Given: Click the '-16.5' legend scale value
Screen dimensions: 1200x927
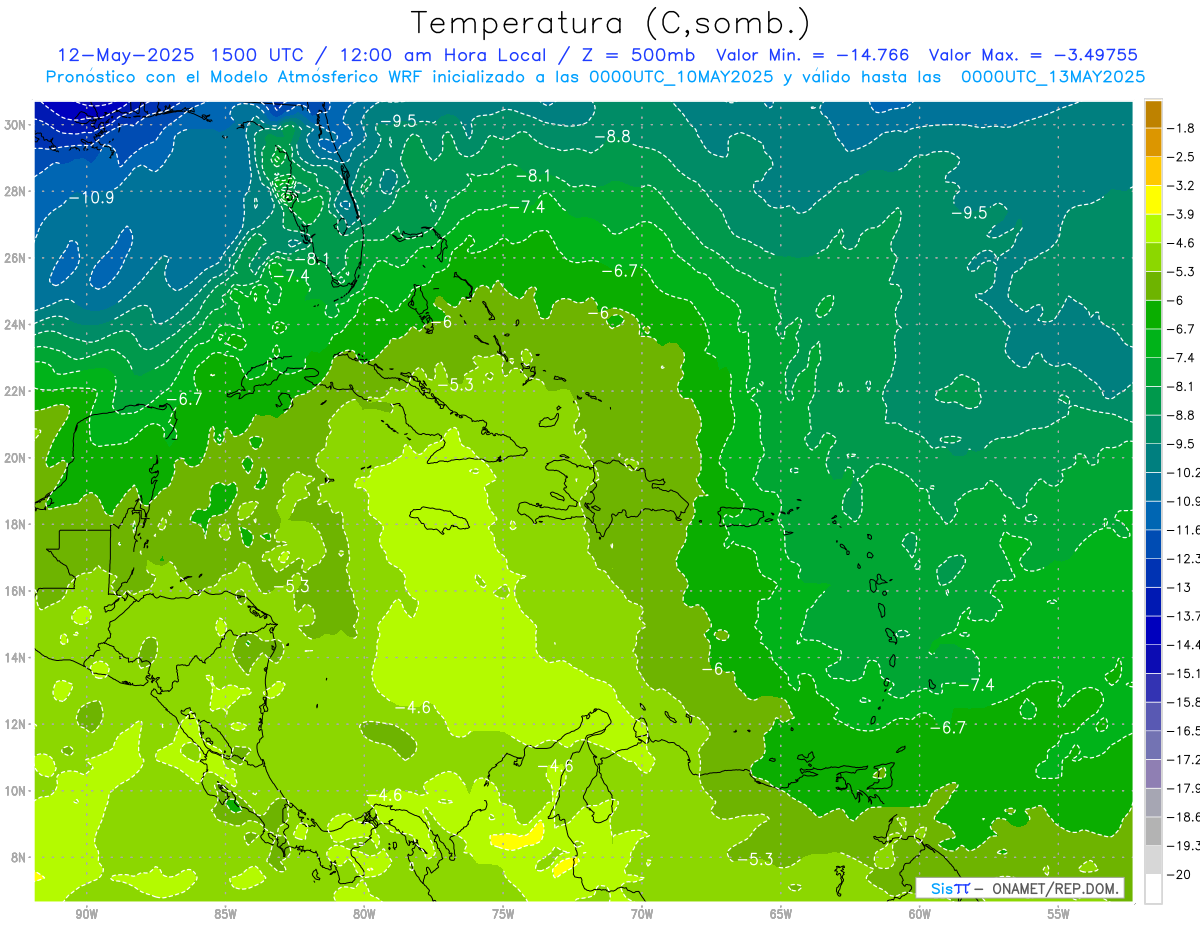Looking at the screenshot, I should tap(1183, 730).
